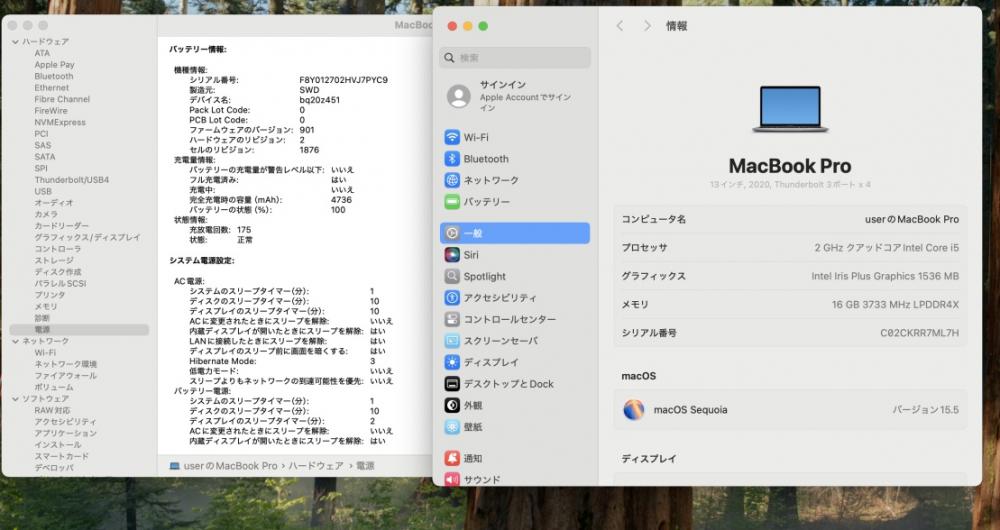Click the 検索 search field
This screenshot has width=1000, height=530.
[x=515, y=57]
